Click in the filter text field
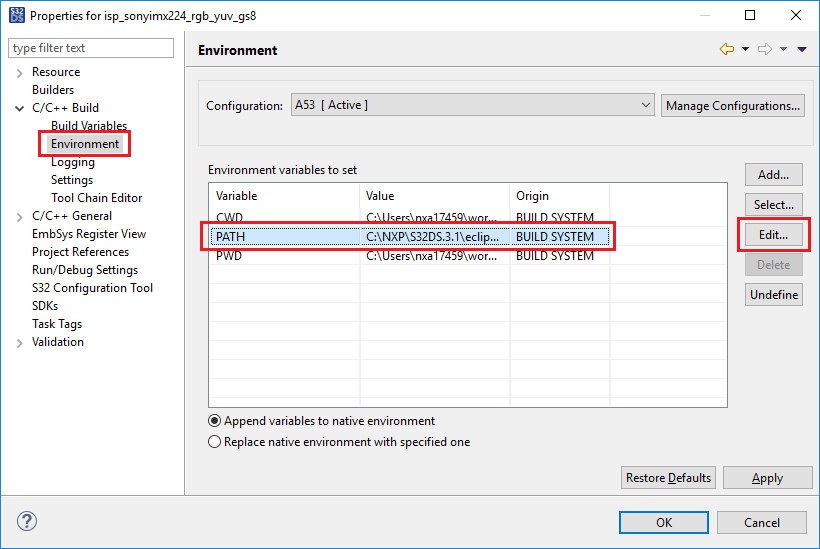This screenshot has height=549, width=820. pos(91,48)
